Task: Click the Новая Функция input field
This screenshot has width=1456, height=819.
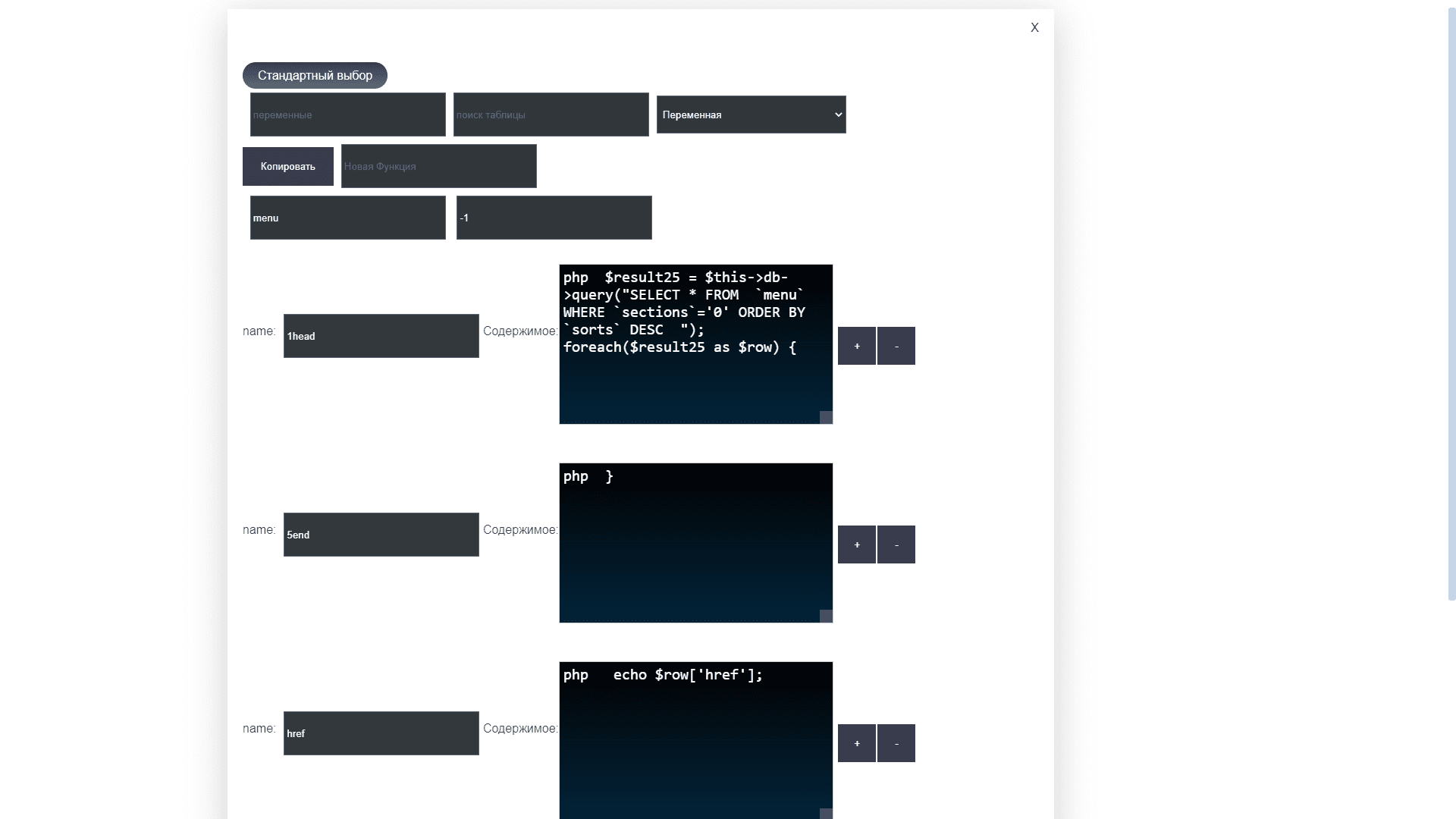Action: (439, 166)
